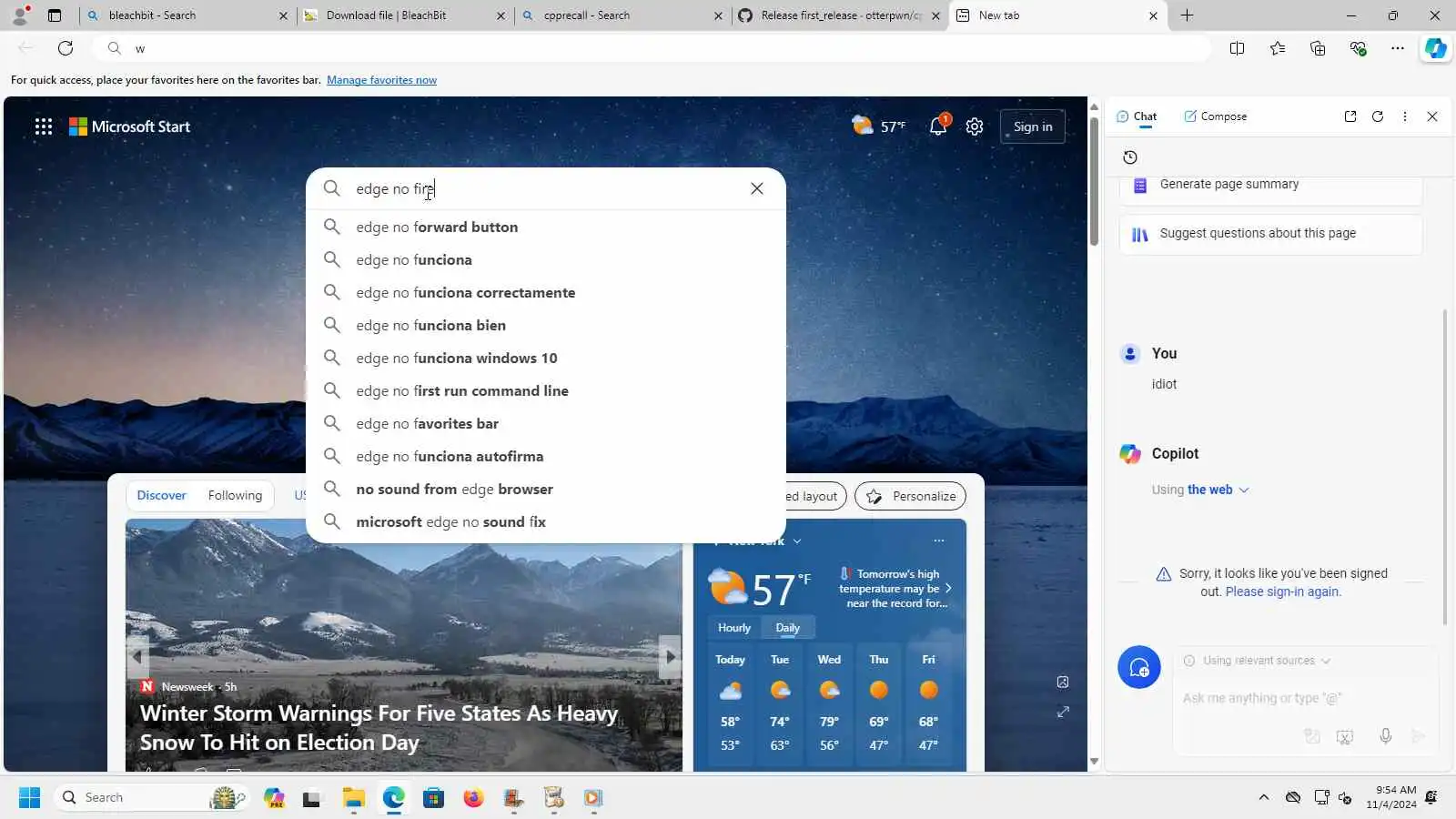Select suggestion 'edge no forward button'
Screen dimensions: 1456x819
point(546,227)
